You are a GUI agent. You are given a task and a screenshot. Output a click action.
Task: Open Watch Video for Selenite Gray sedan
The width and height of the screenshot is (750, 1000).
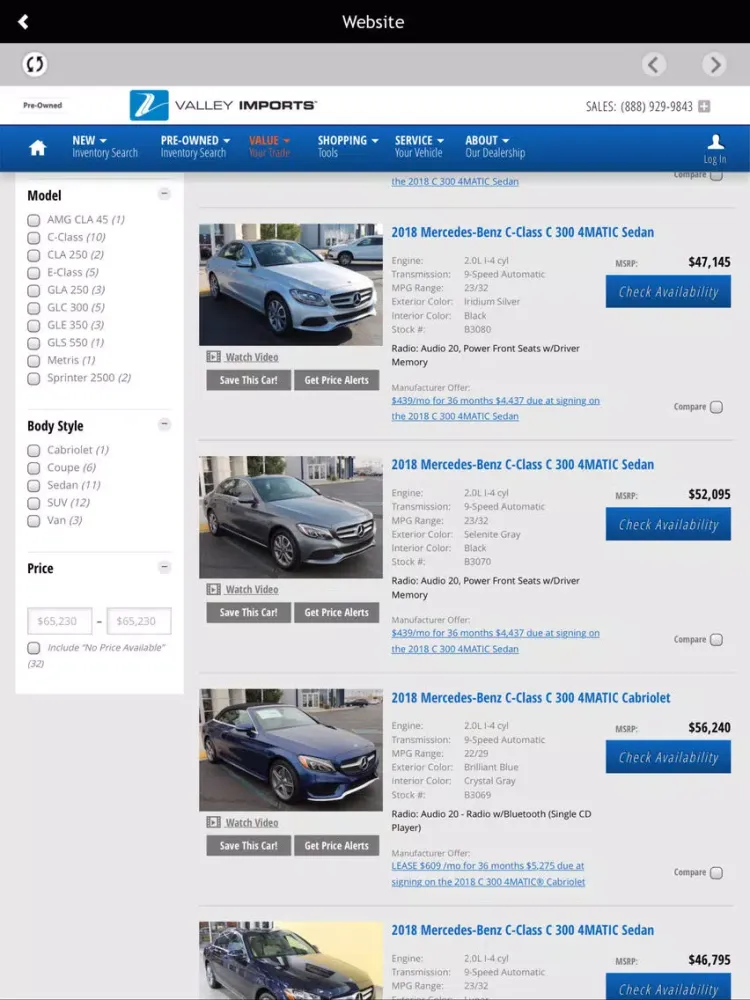[x=242, y=589]
